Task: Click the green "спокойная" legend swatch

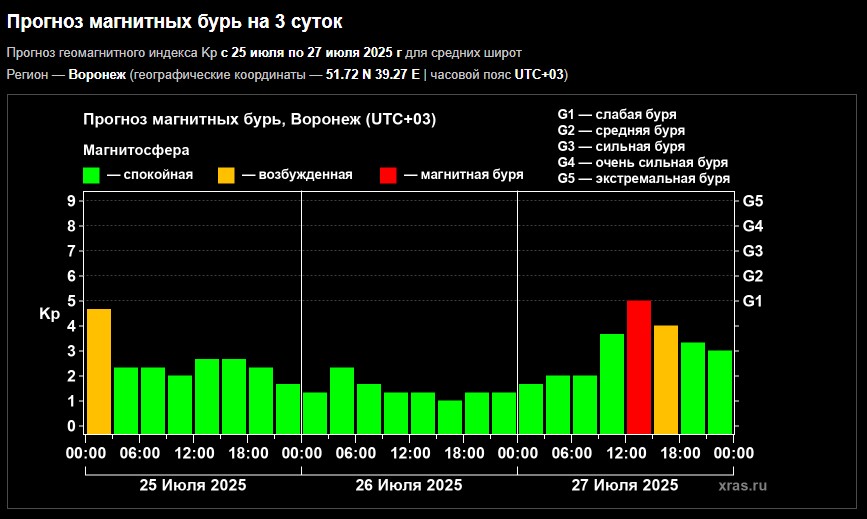Action: tap(92, 175)
